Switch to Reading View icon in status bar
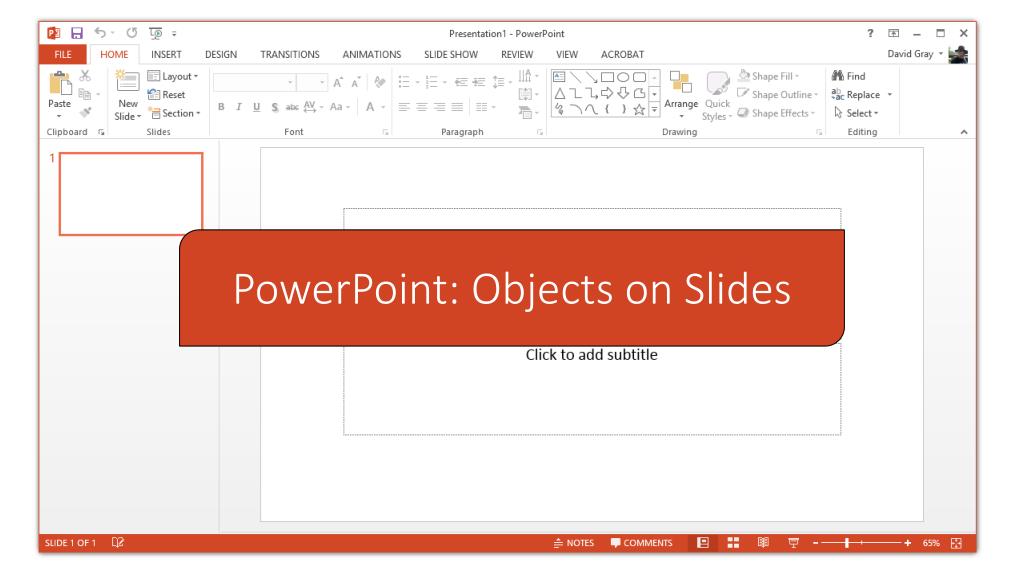 point(763,543)
